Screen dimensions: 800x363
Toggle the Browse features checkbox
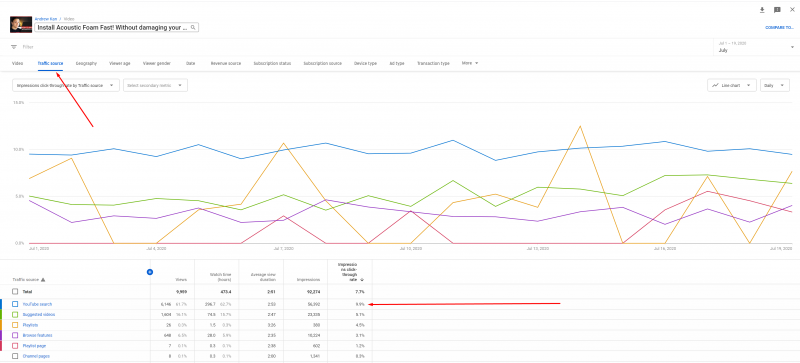[15, 335]
